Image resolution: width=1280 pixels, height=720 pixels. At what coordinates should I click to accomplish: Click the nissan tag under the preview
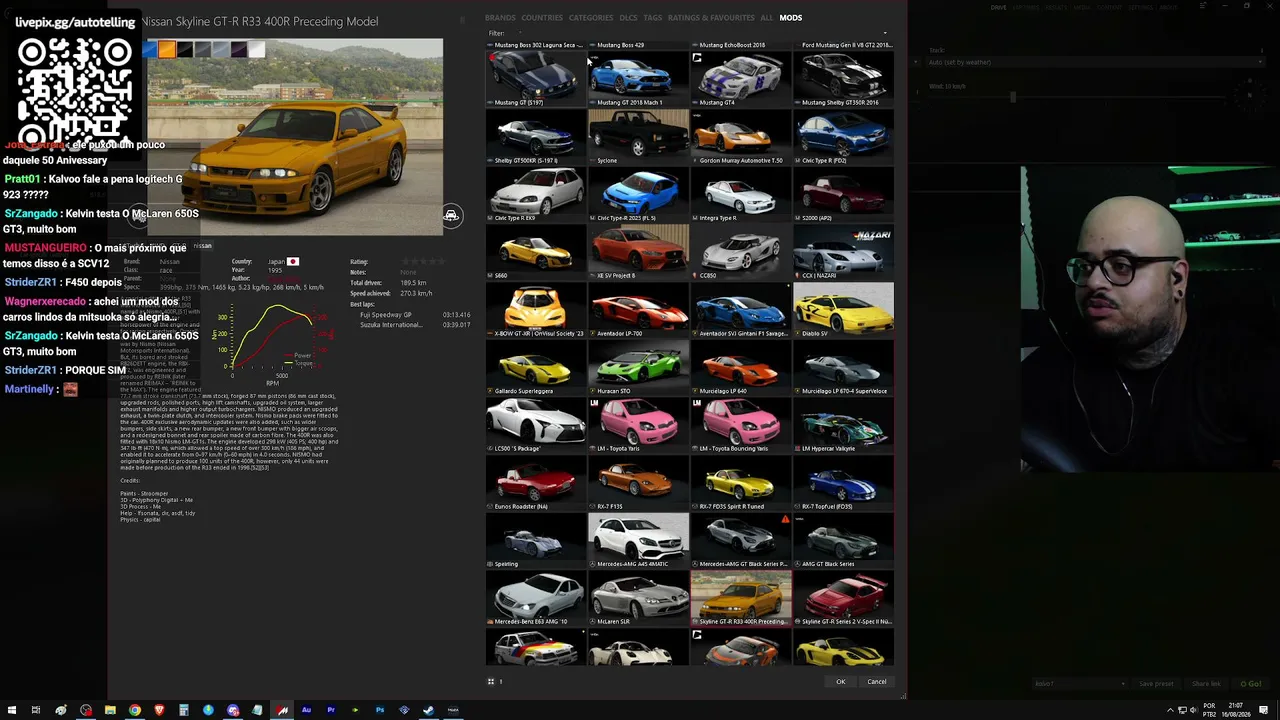click(203, 246)
